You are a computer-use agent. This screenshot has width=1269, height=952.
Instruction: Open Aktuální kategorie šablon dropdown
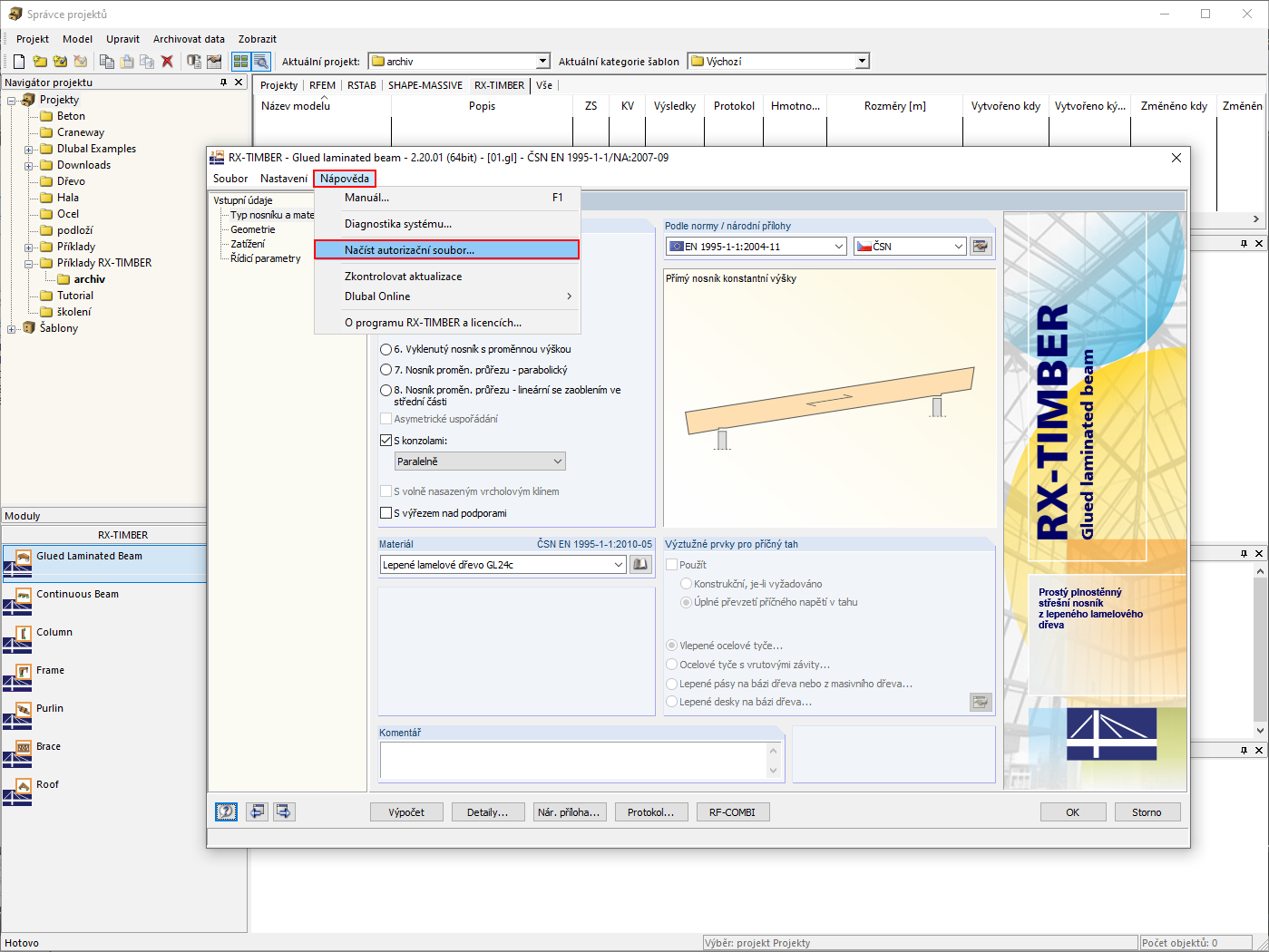778,62
